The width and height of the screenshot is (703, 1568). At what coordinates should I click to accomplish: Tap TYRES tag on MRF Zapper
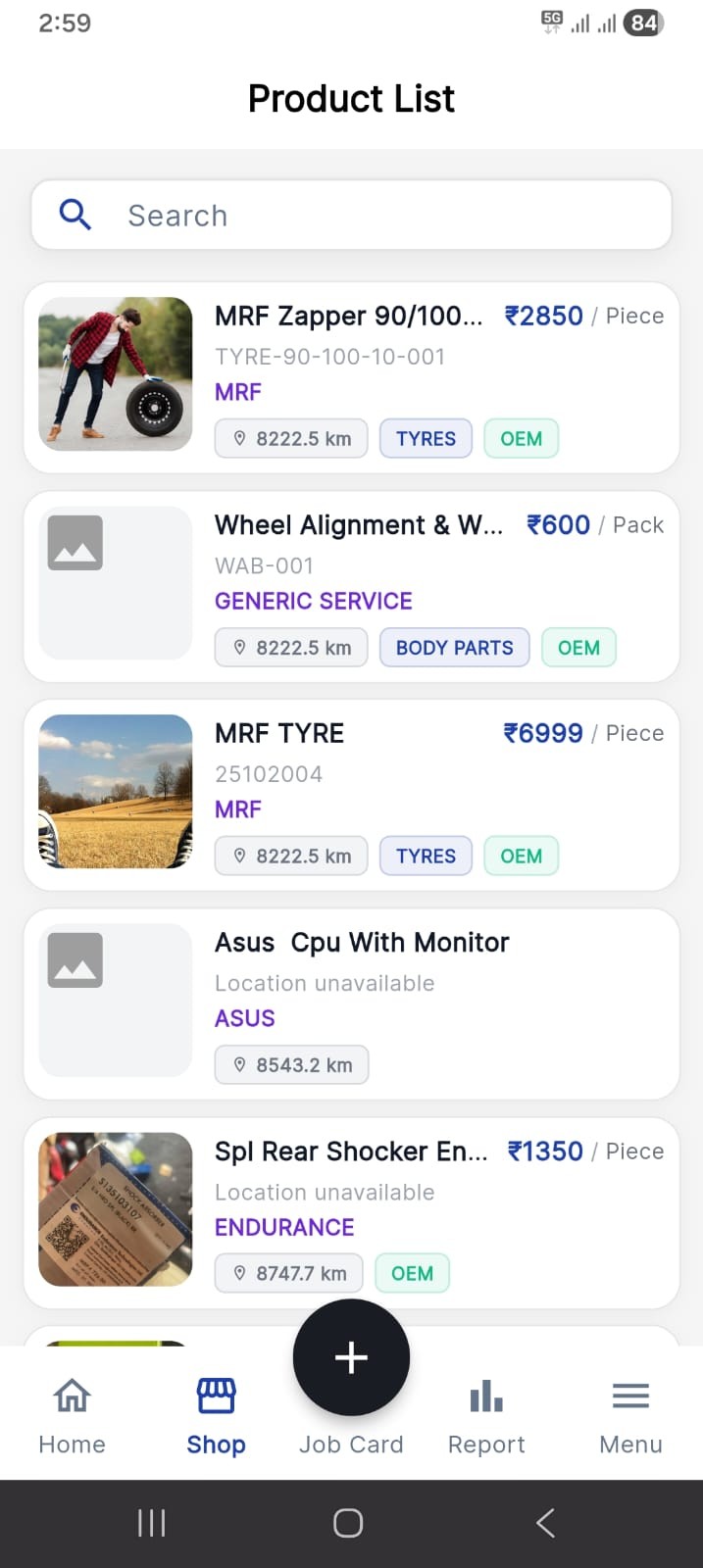(426, 439)
